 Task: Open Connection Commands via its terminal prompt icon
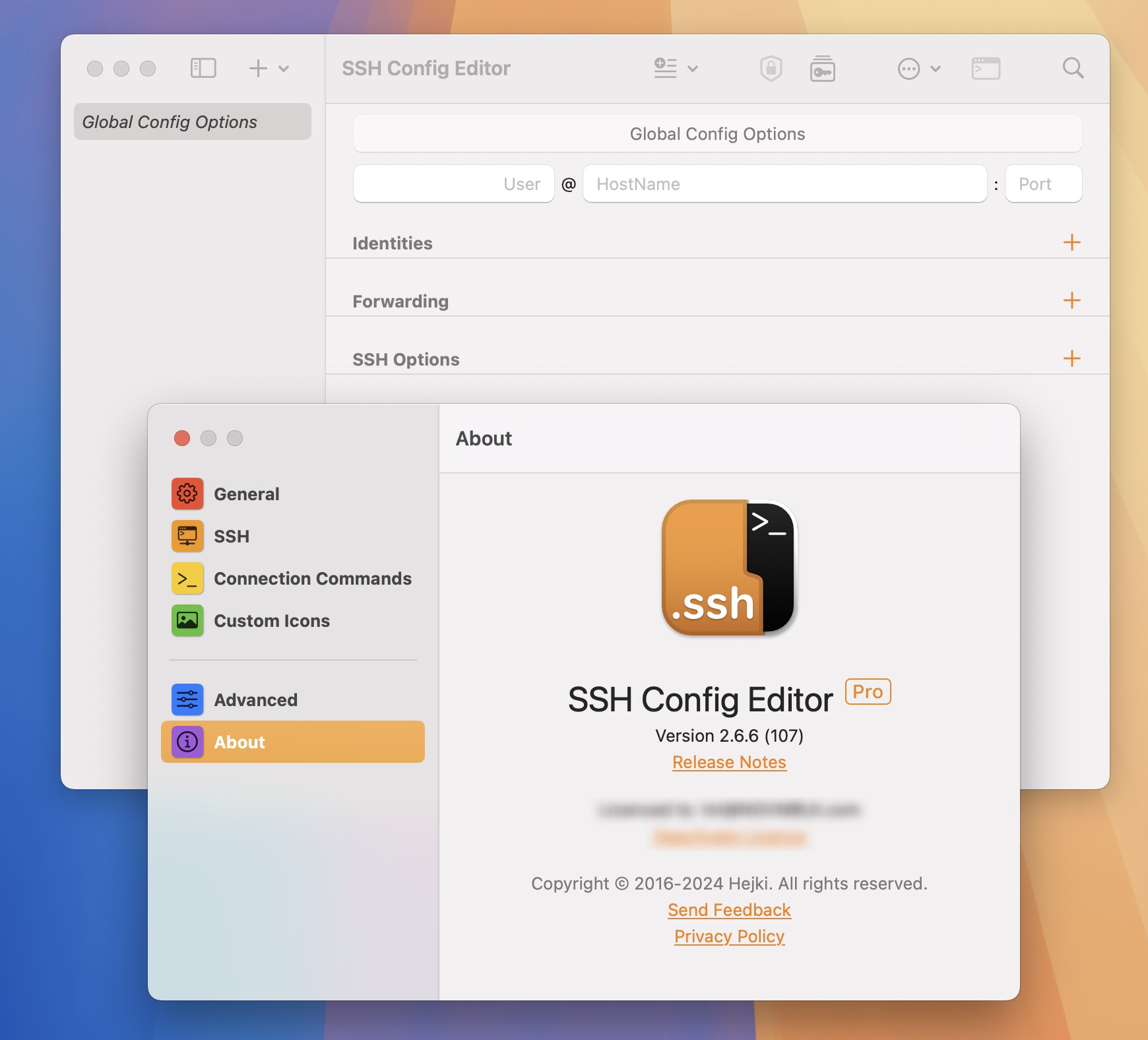[x=187, y=578]
